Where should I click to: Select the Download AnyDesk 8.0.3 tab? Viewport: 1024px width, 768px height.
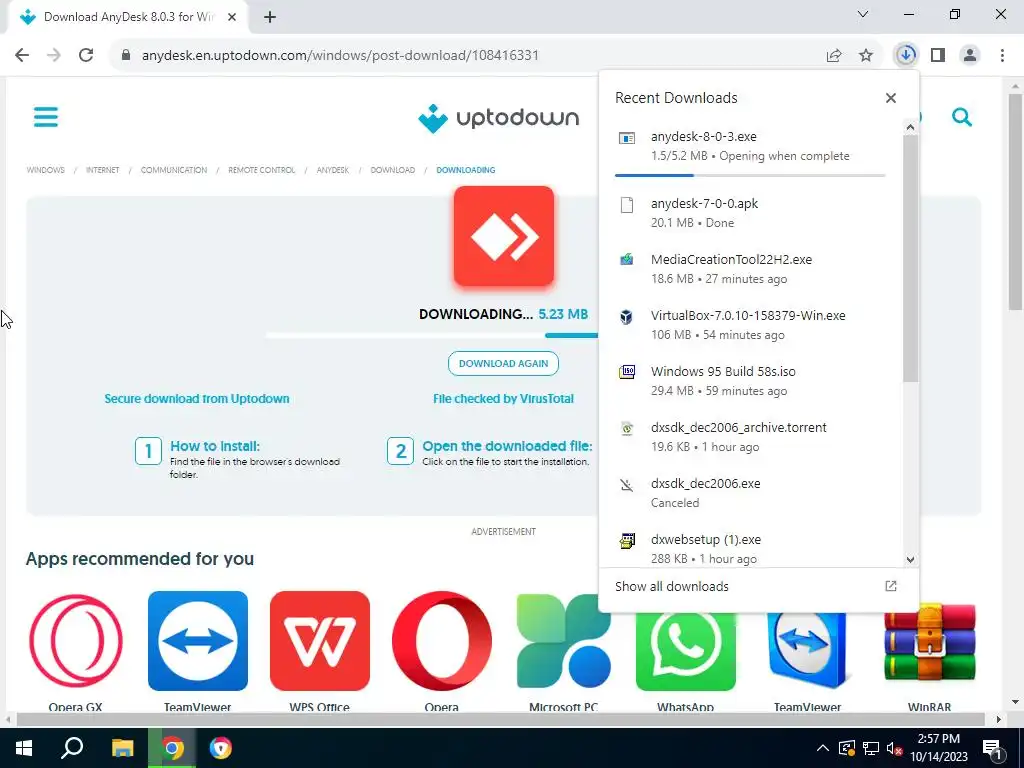tap(129, 17)
